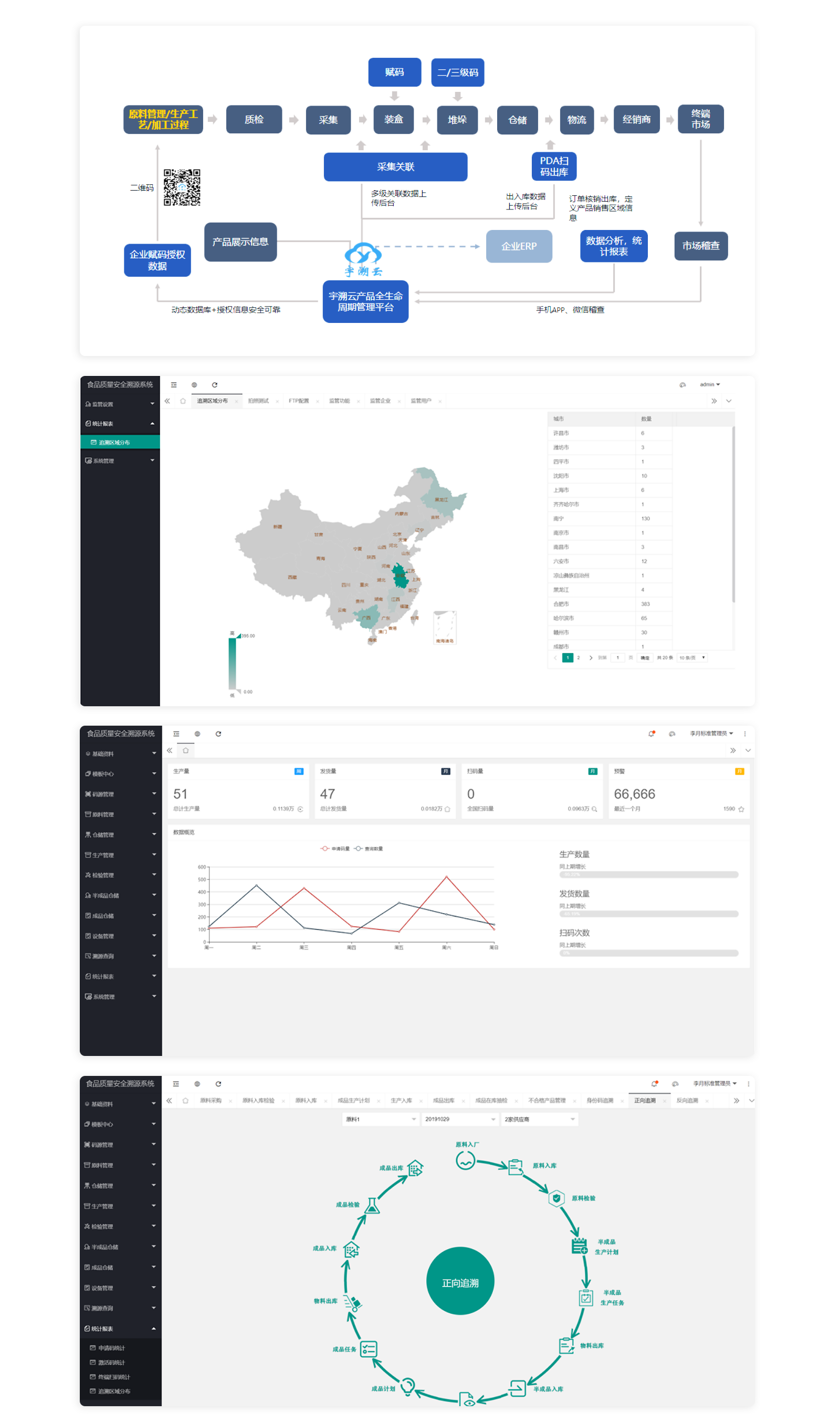Expand 码源管理 menu in dashboard panel
This screenshot has width=840, height=1423.
pos(121,794)
